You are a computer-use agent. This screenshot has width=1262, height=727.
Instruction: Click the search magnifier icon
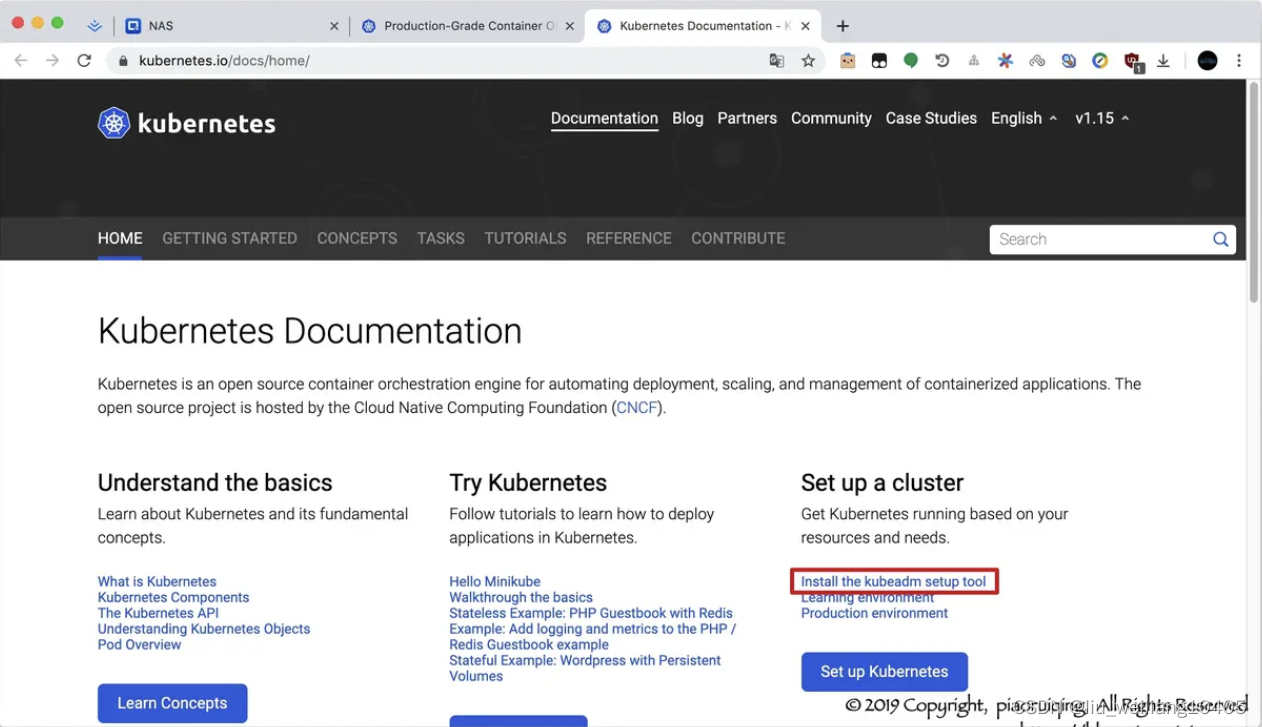[x=1220, y=239]
